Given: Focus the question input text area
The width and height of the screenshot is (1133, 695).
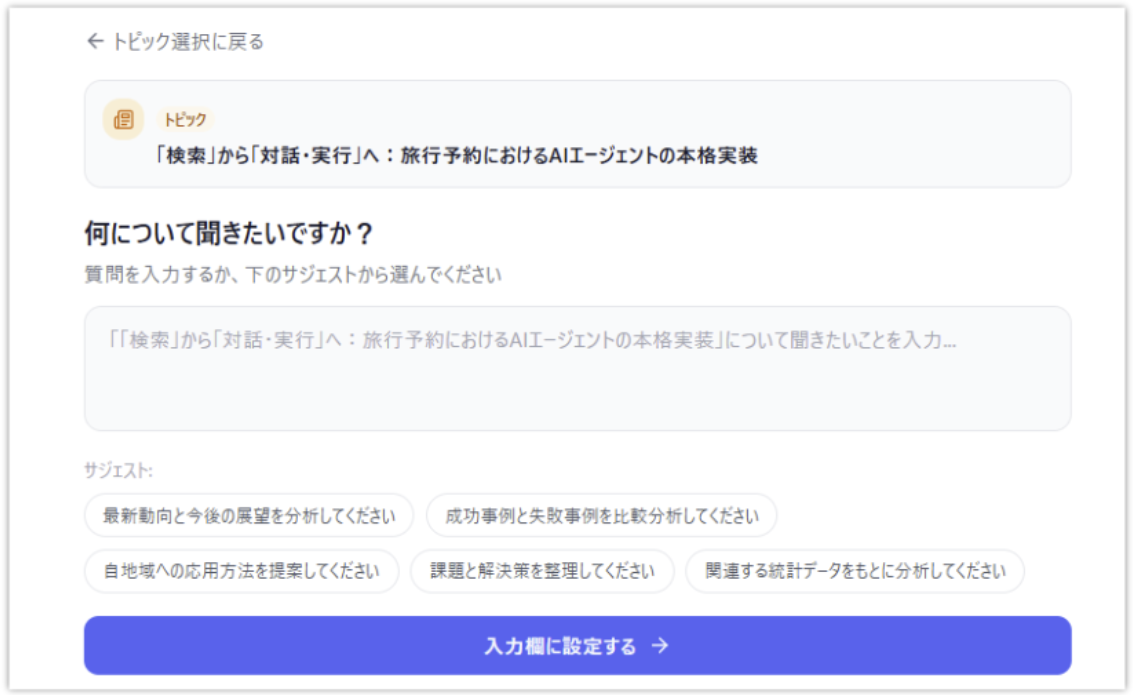Looking at the screenshot, I should pos(577,368).
